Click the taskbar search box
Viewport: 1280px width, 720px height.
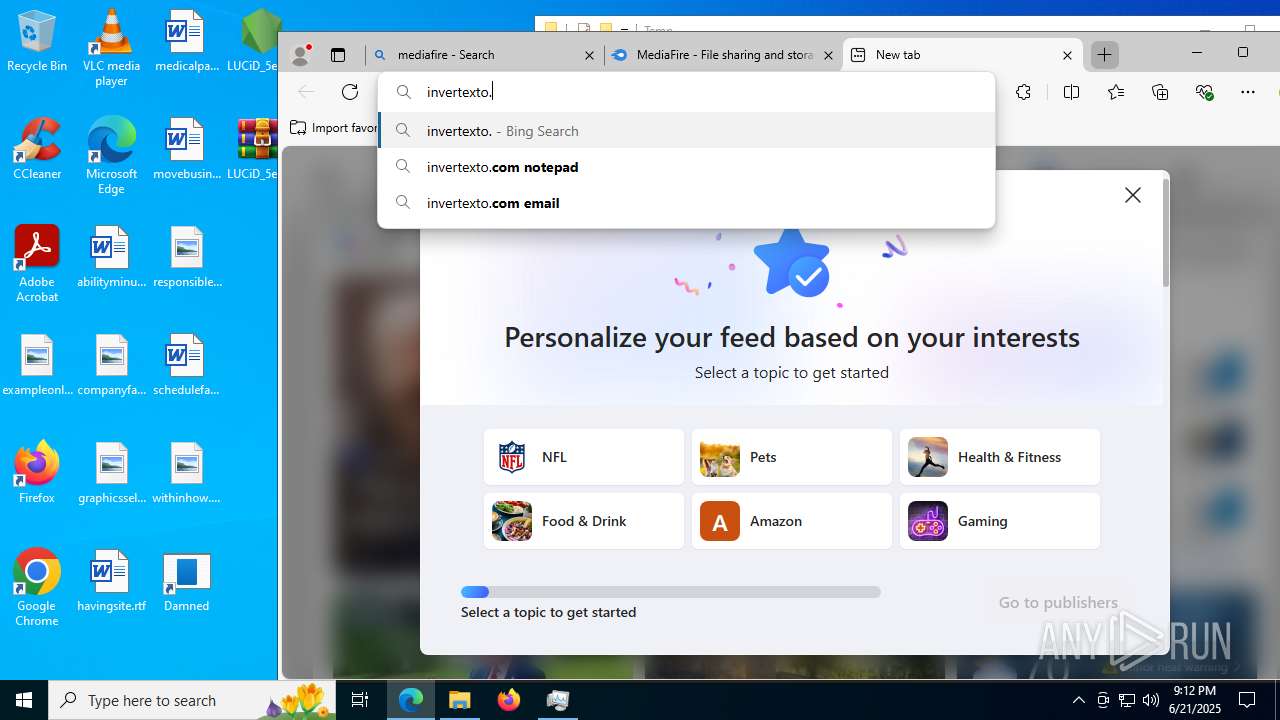[192, 700]
